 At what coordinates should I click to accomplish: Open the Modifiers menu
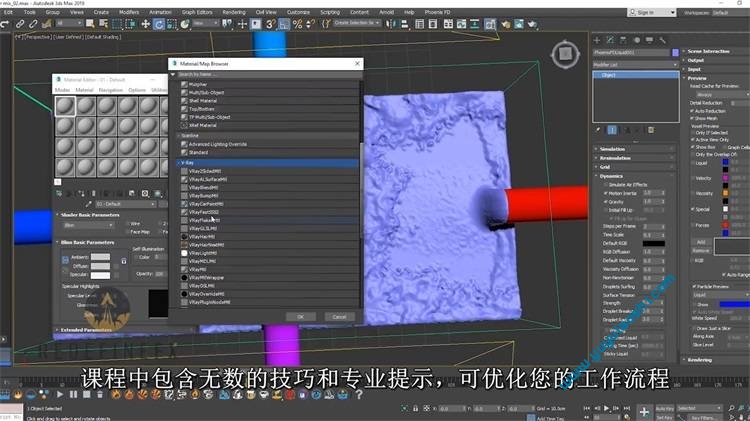(x=129, y=12)
